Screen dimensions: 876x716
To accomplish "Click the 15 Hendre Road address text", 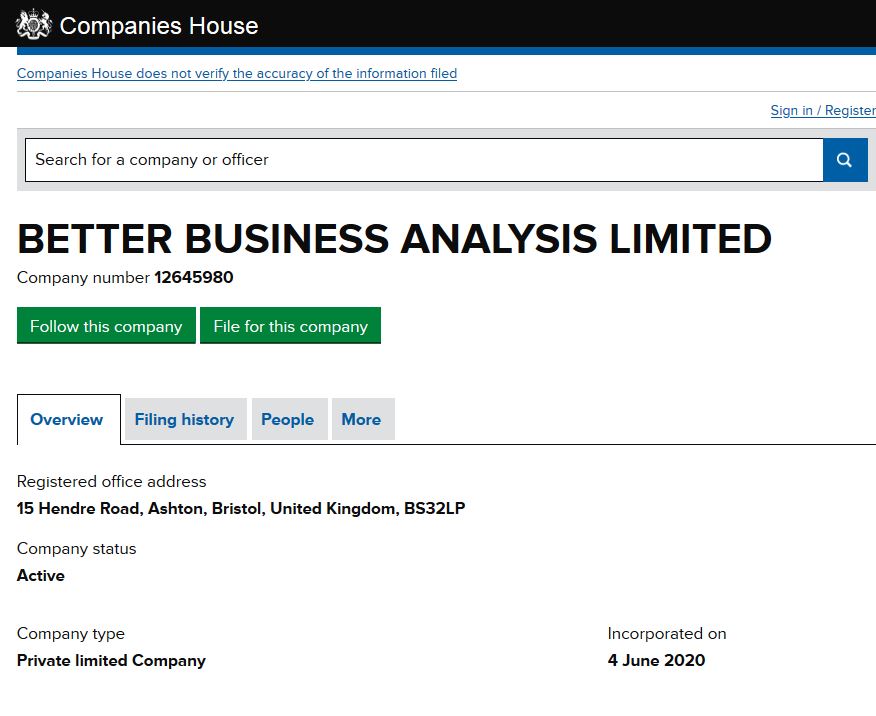I will 241,508.
